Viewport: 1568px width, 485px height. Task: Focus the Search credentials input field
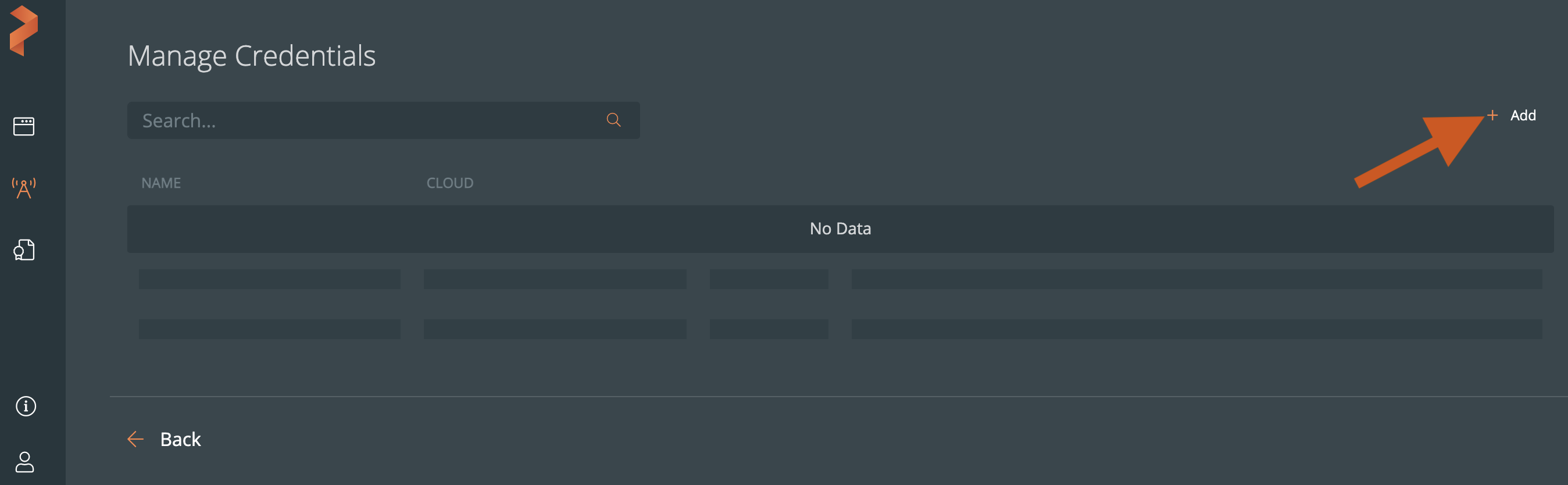(x=365, y=120)
